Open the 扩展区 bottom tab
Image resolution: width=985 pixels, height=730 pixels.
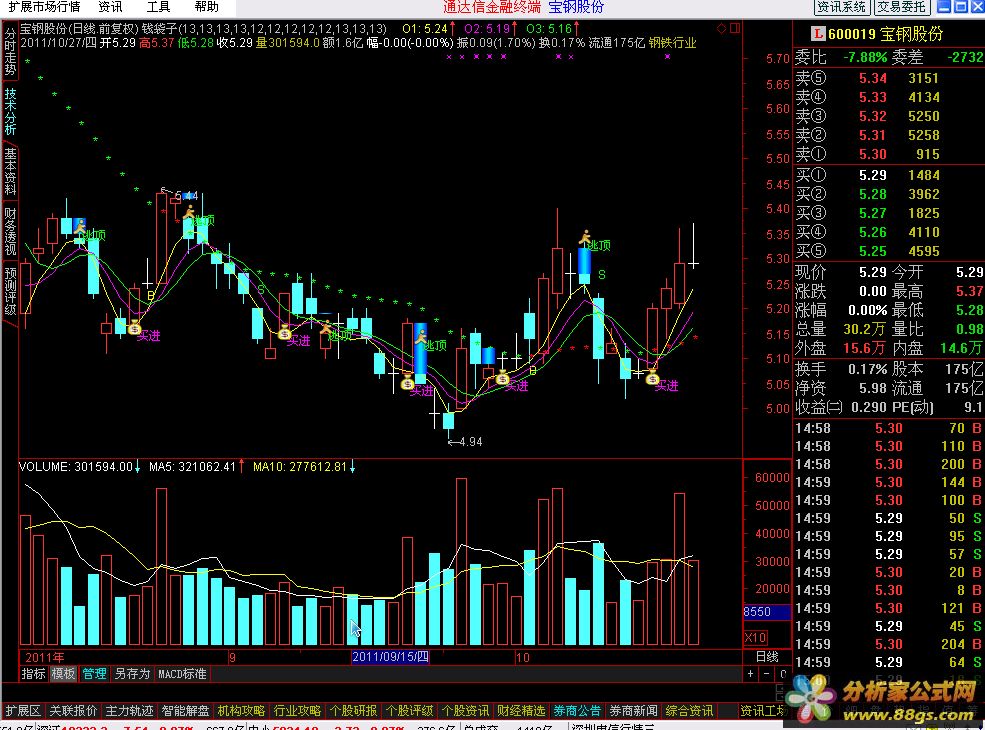pos(23,711)
